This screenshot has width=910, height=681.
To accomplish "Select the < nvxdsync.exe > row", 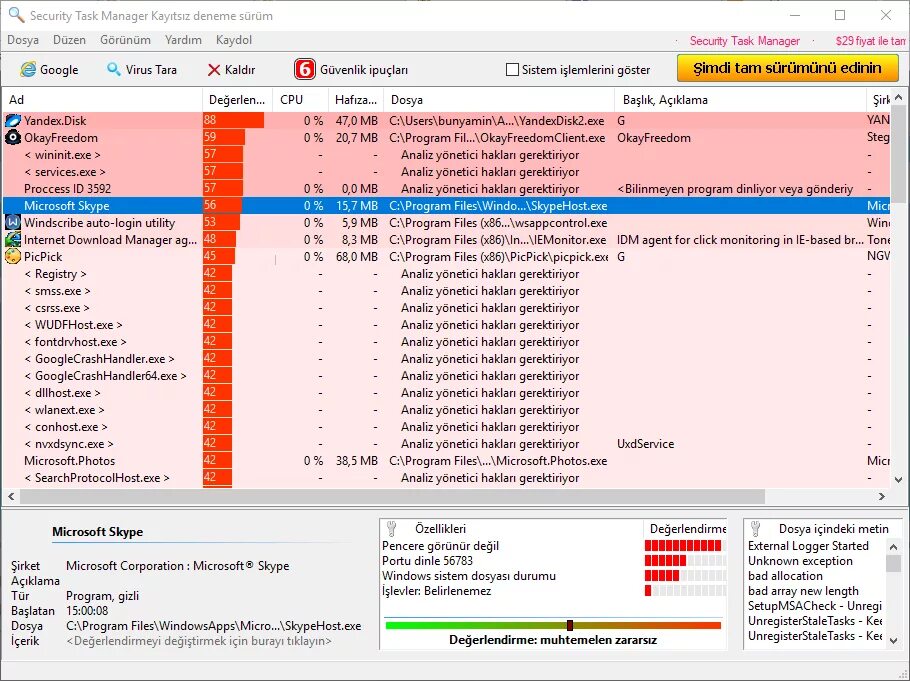I will [446, 444].
